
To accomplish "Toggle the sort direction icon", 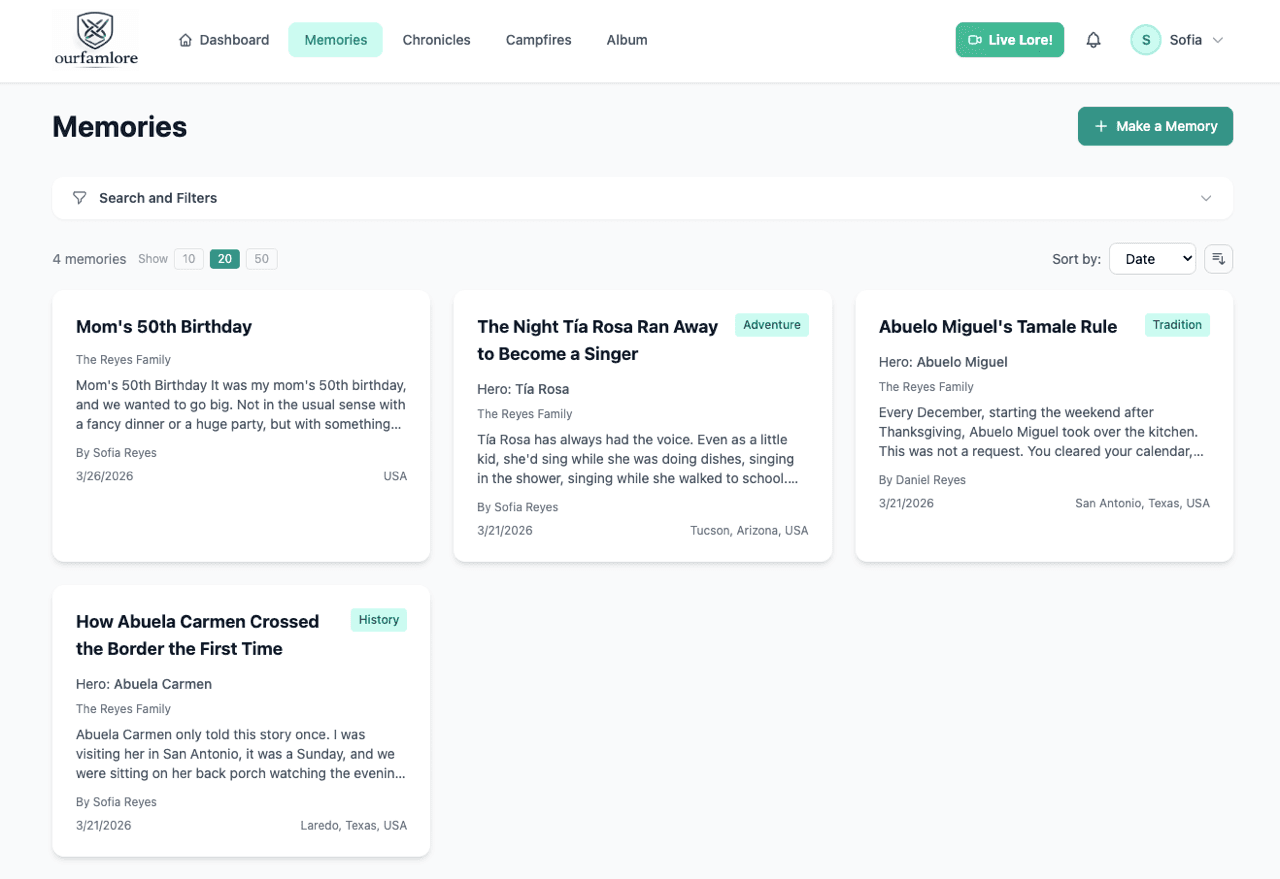I will pyautogui.click(x=1218, y=259).
